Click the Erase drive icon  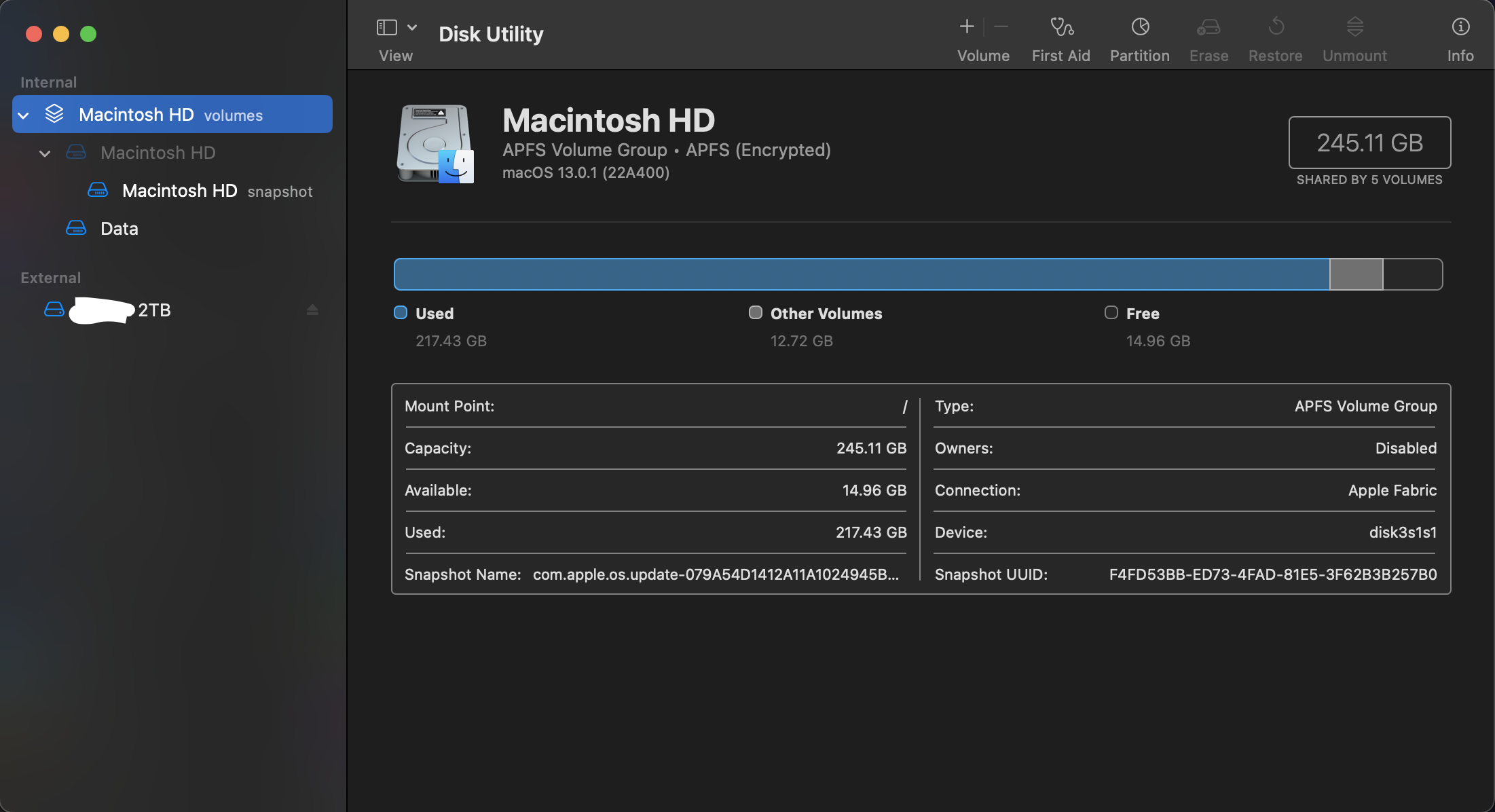coord(1208,27)
